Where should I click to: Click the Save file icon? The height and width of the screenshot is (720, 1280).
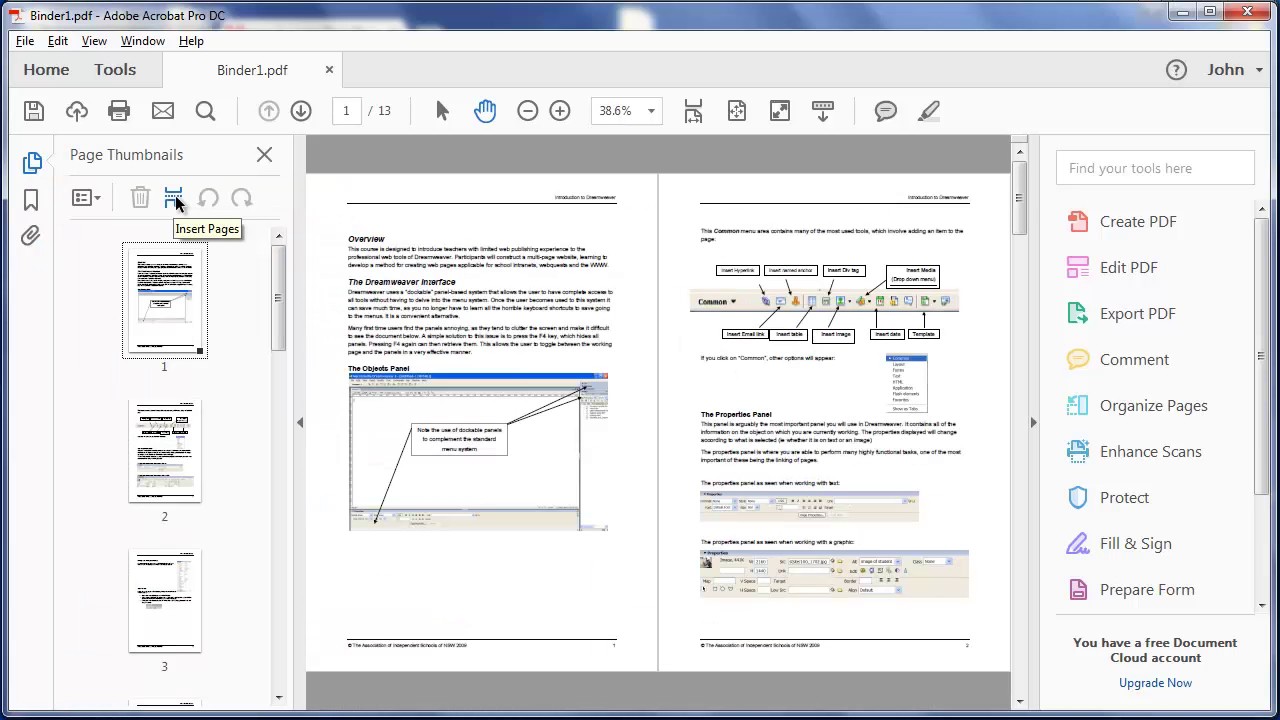point(34,111)
